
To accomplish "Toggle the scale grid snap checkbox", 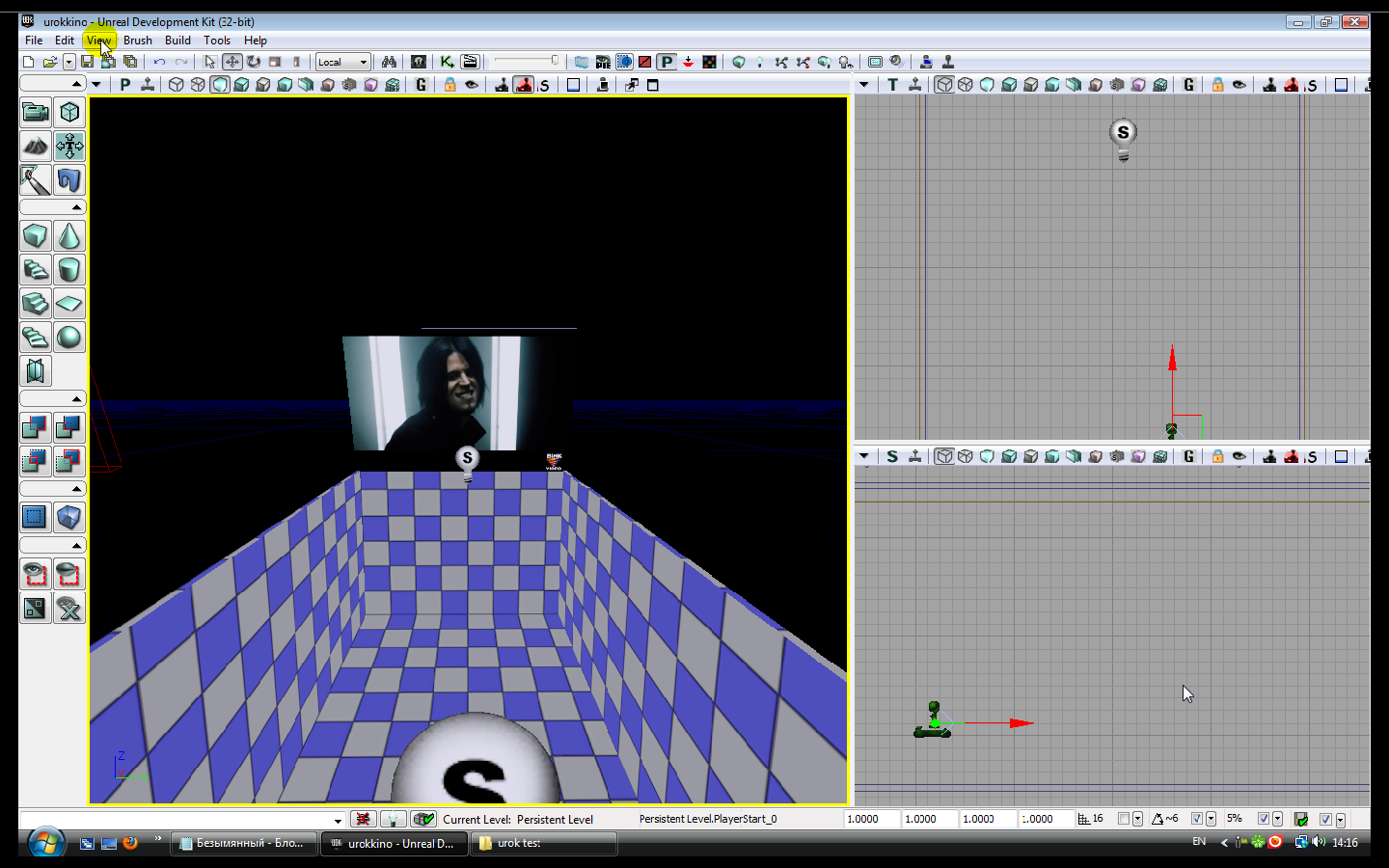I will (1264, 819).
